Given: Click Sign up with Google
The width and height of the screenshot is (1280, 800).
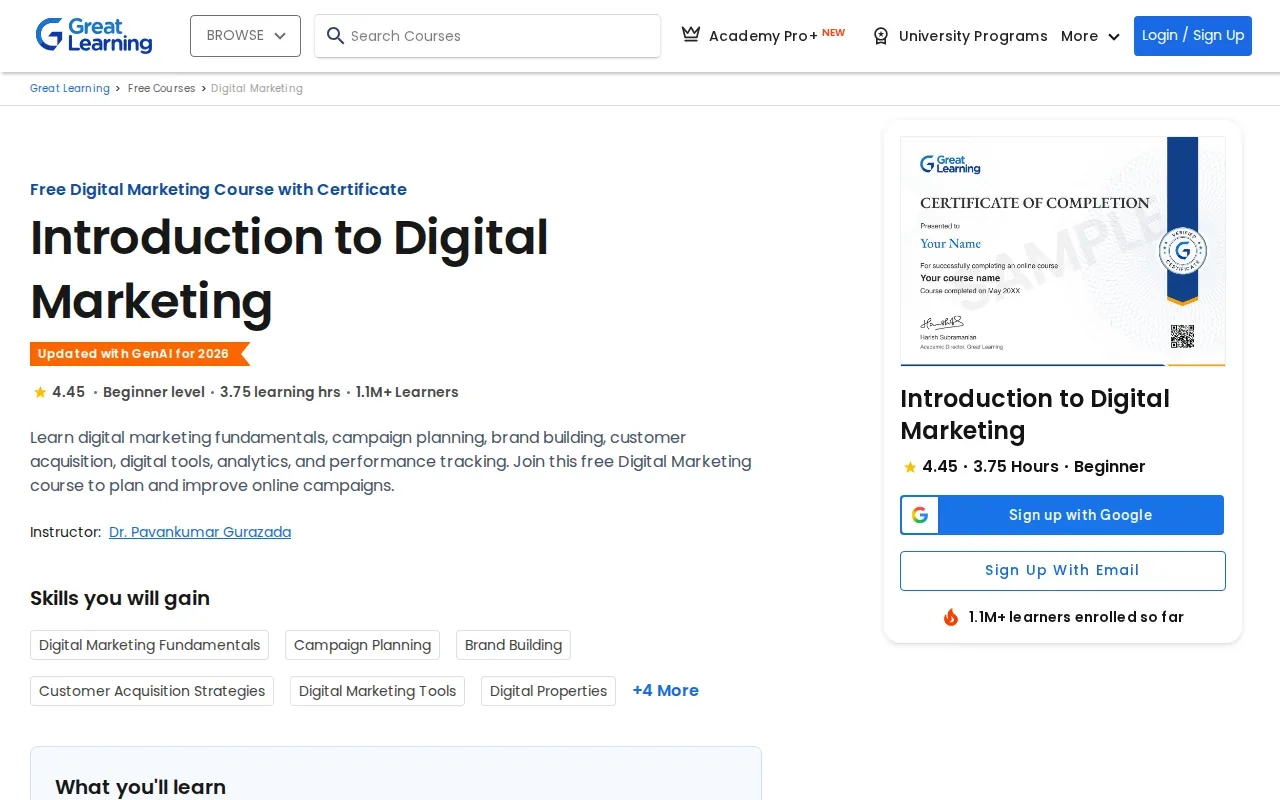Looking at the screenshot, I should tap(1062, 515).
